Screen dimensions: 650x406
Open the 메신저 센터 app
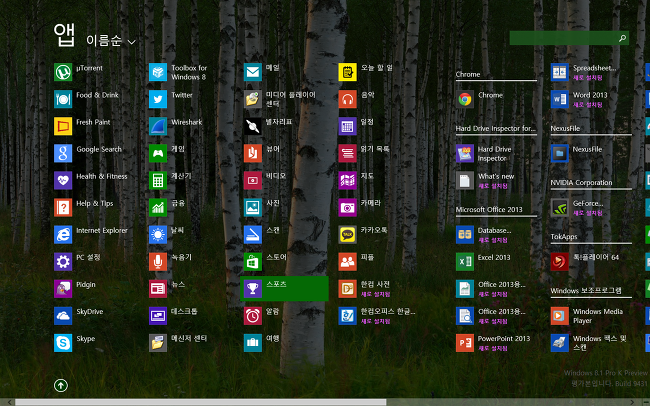coord(158,343)
